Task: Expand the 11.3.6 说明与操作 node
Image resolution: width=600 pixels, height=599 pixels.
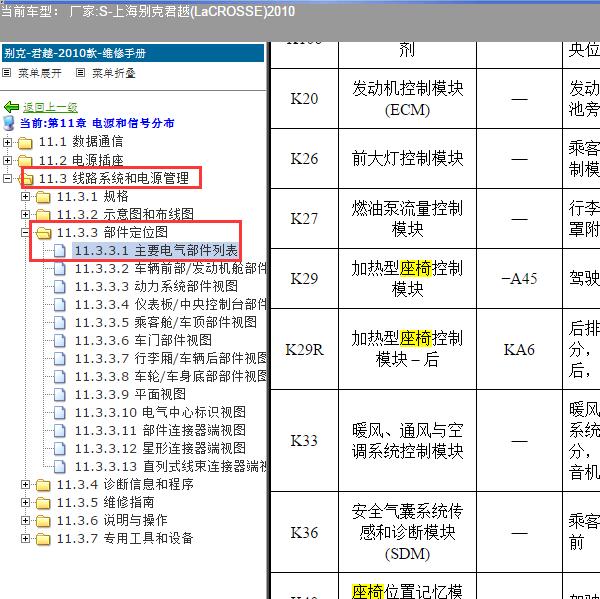Action: pyautogui.click(x=25, y=521)
